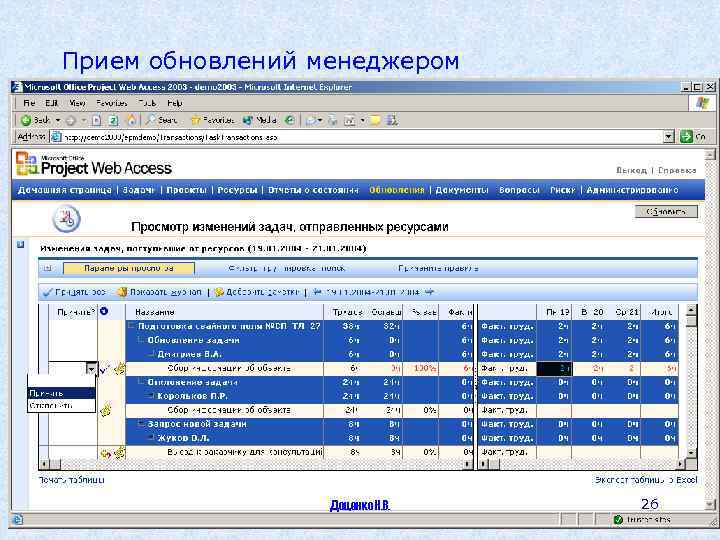Viewport: 720px width, 540px height.
Task: Click the Print icon in IE toolbar
Action: click(x=332, y=121)
